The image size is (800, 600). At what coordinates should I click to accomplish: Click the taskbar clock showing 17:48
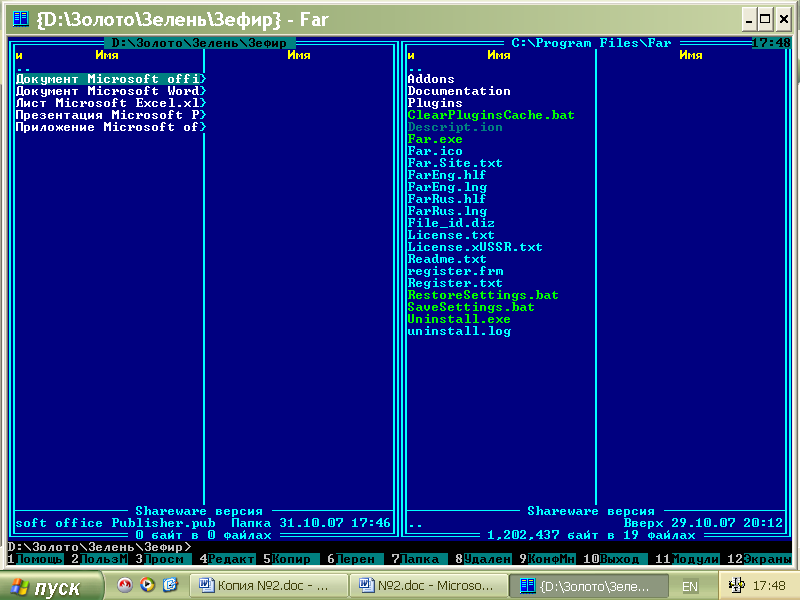pos(769,585)
